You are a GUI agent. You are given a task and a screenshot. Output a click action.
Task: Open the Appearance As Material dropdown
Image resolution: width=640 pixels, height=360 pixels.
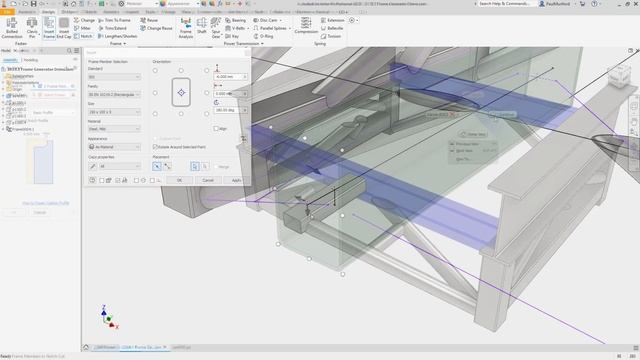[x=114, y=147]
